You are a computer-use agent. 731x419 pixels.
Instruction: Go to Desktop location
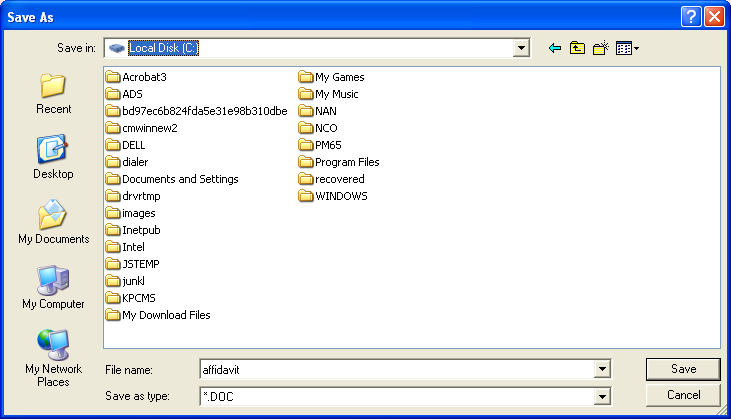[53, 158]
